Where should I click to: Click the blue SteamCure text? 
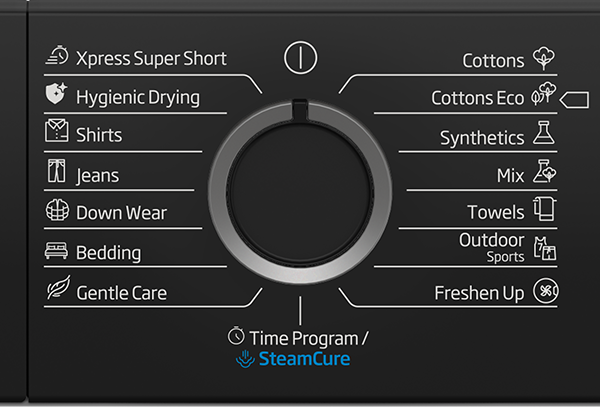(x=305, y=358)
